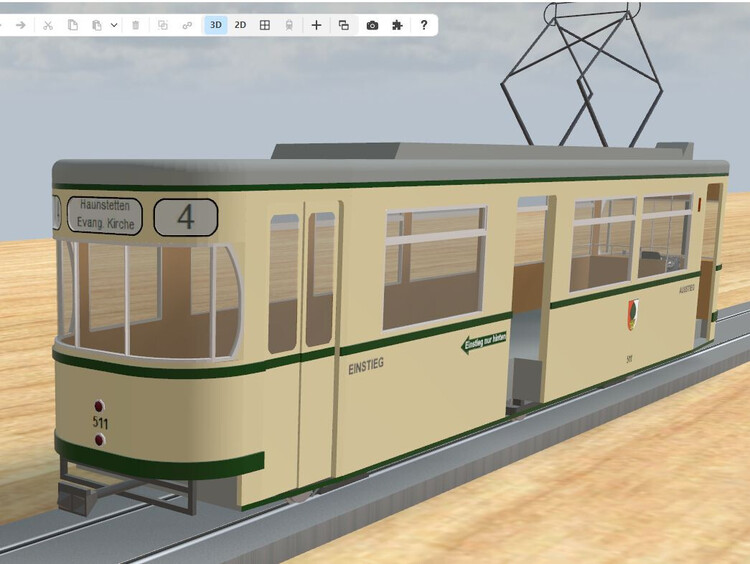This screenshot has width=750, height=564.
Task: Open the windows overlay icon
Action: [343, 25]
